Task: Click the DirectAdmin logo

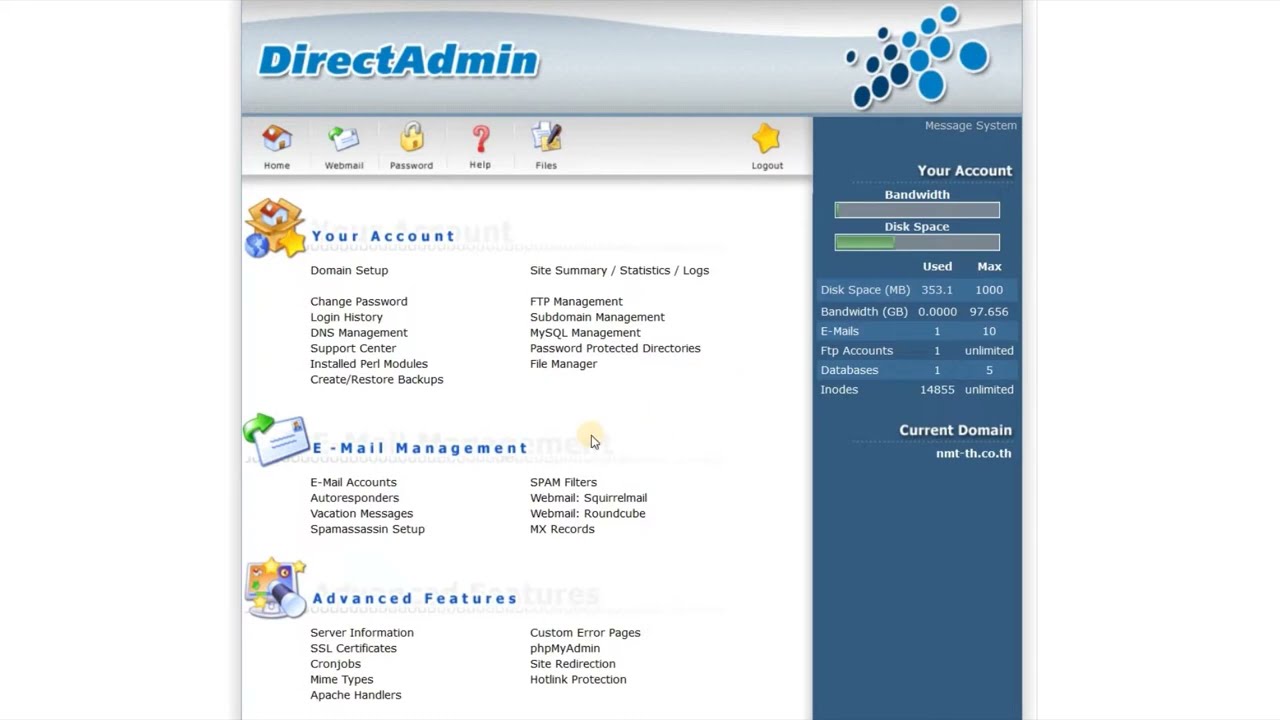Action: (399, 60)
